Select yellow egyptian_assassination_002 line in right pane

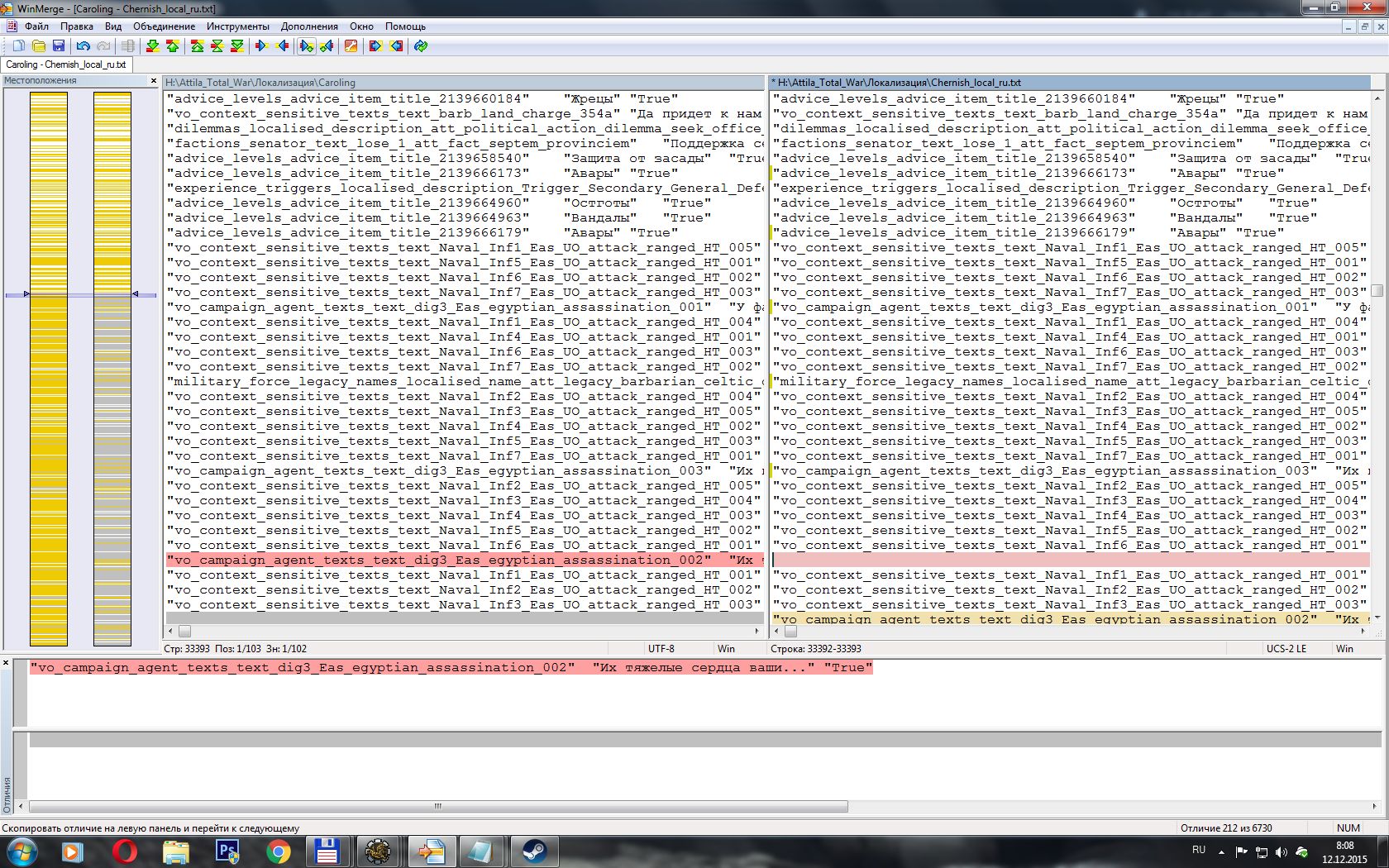[1071, 618]
